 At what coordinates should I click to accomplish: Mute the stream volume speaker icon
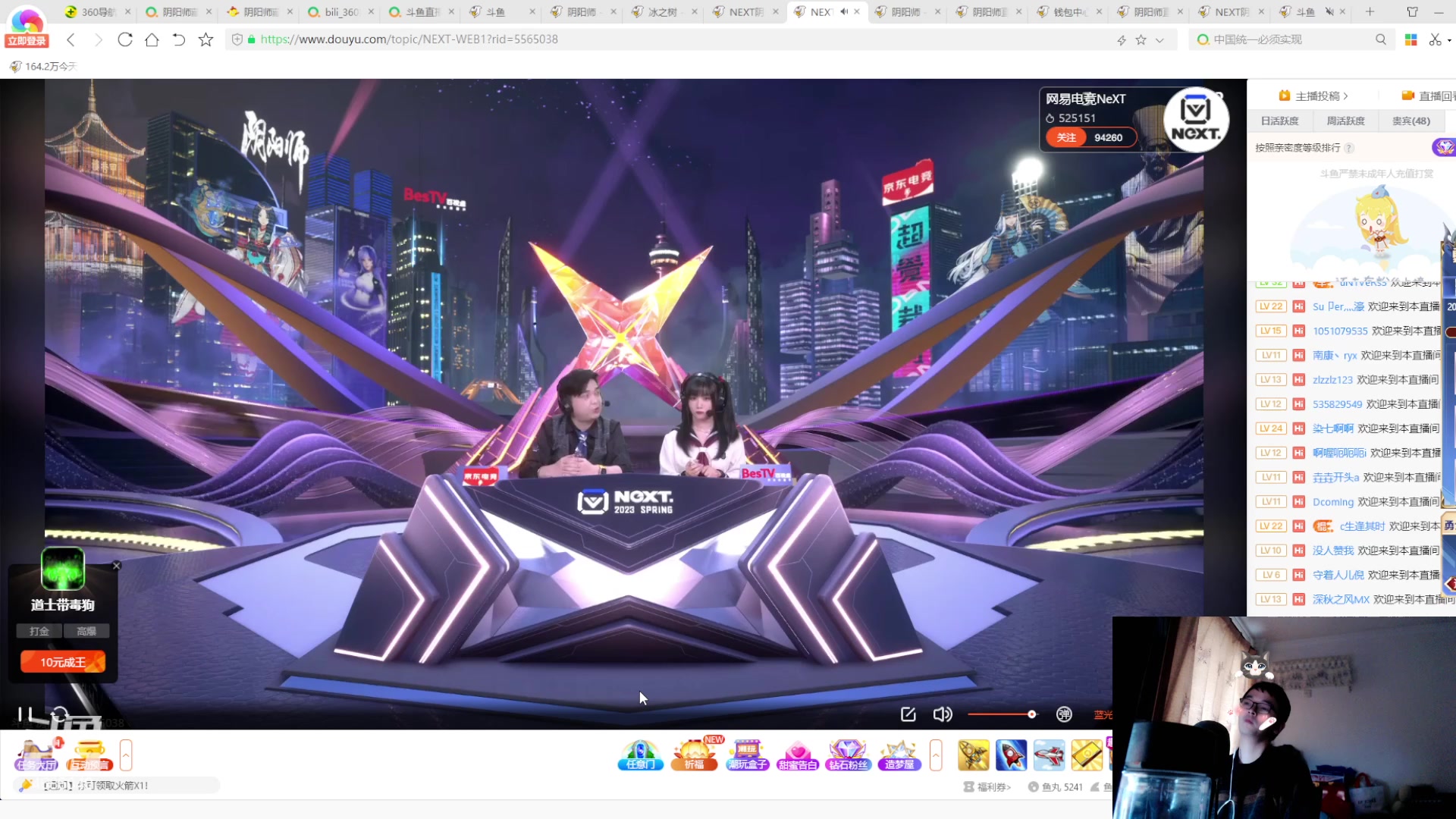pos(942,714)
